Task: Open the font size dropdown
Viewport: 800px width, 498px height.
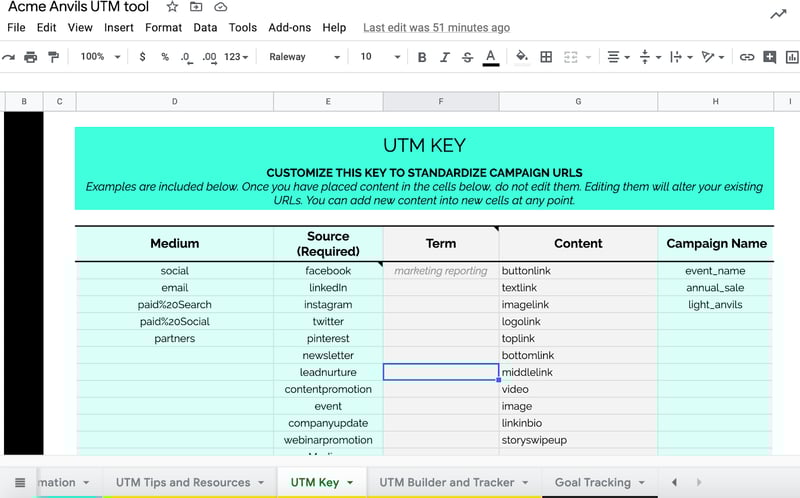Action: click(x=380, y=57)
